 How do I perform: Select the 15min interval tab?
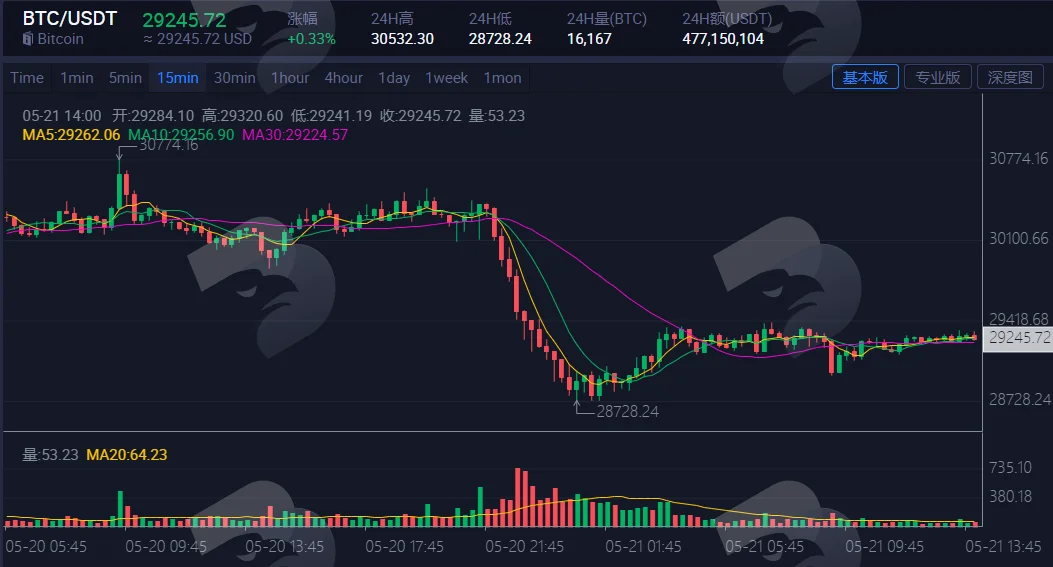pos(178,78)
